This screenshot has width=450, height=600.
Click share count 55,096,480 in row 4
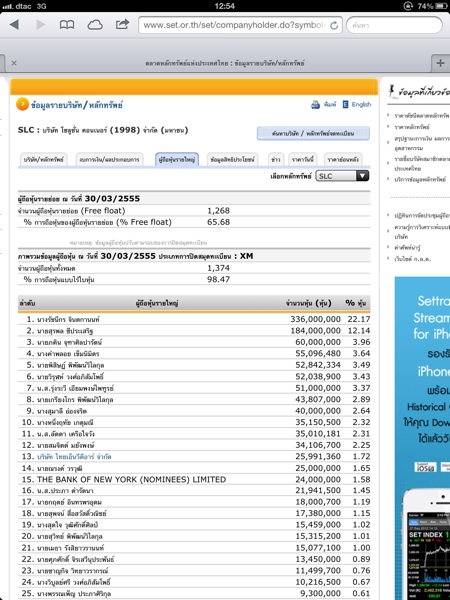click(318, 354)
